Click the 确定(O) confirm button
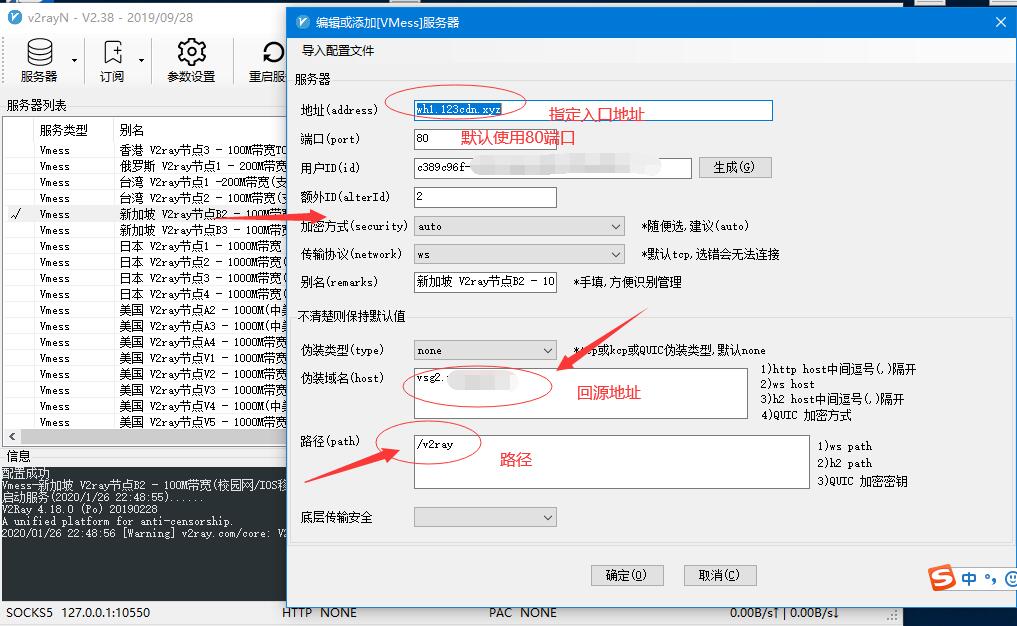The height and width of the screenshot is (626, 1017). 627,575
